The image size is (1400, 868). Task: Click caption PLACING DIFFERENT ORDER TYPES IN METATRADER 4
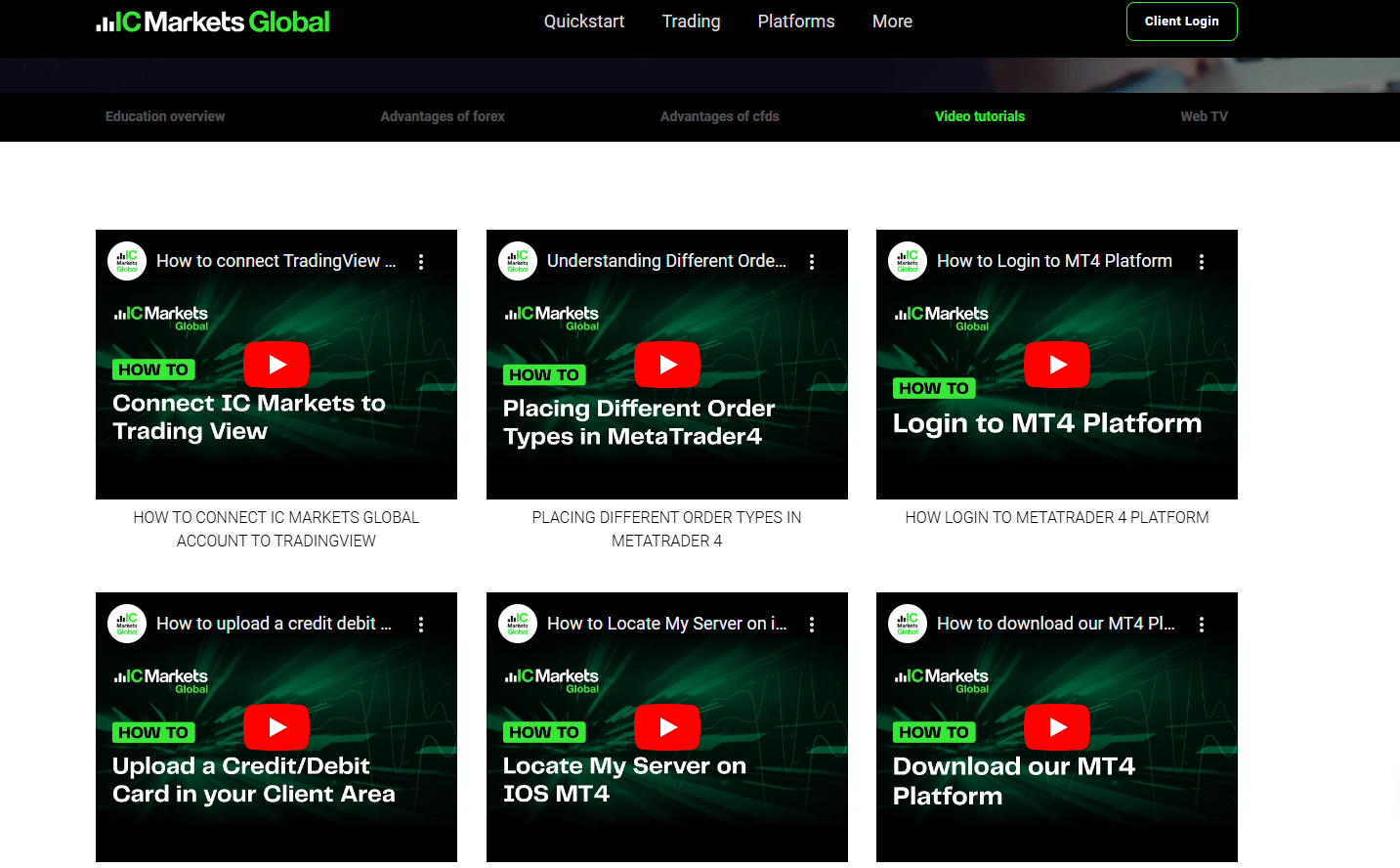[x=667, y=529]
